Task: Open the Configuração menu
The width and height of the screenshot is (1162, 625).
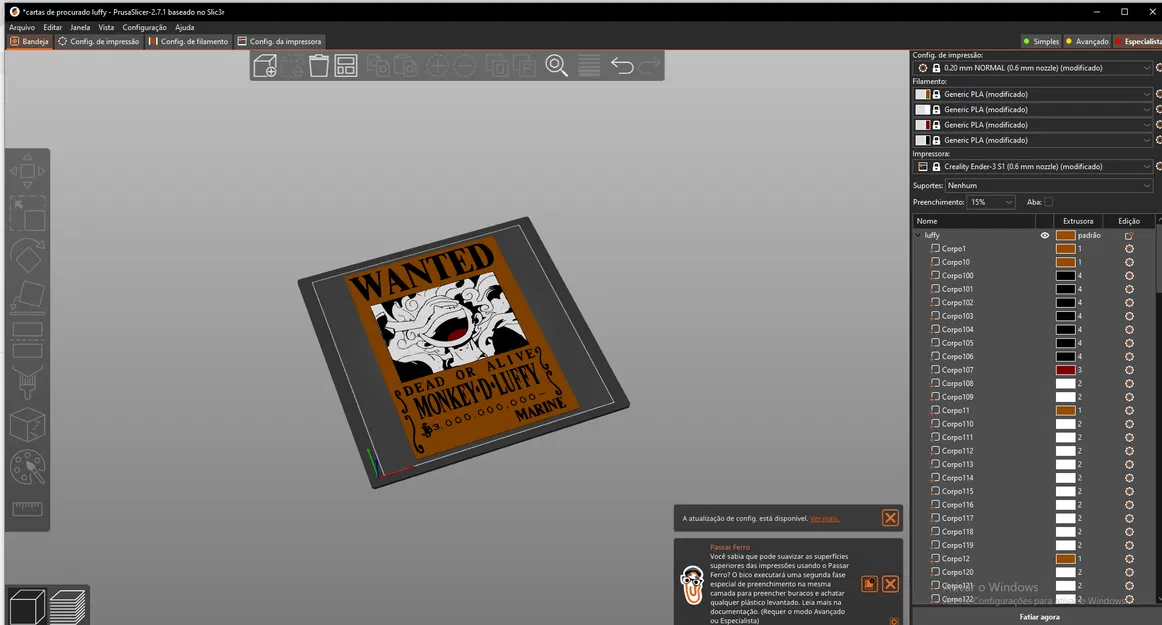Action: (145, 27)
